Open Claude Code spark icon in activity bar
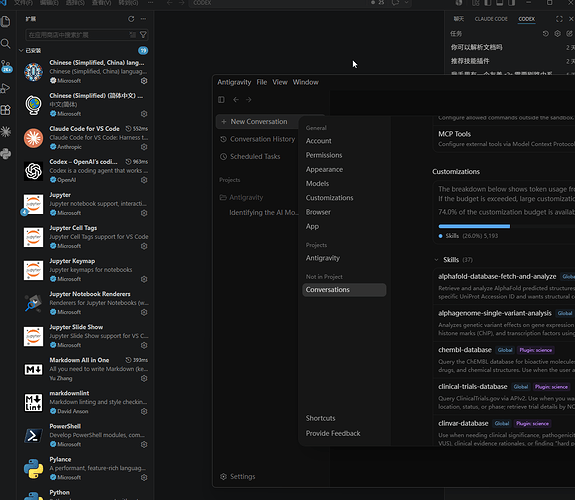575x500 pixels. (x=6, y=132)
